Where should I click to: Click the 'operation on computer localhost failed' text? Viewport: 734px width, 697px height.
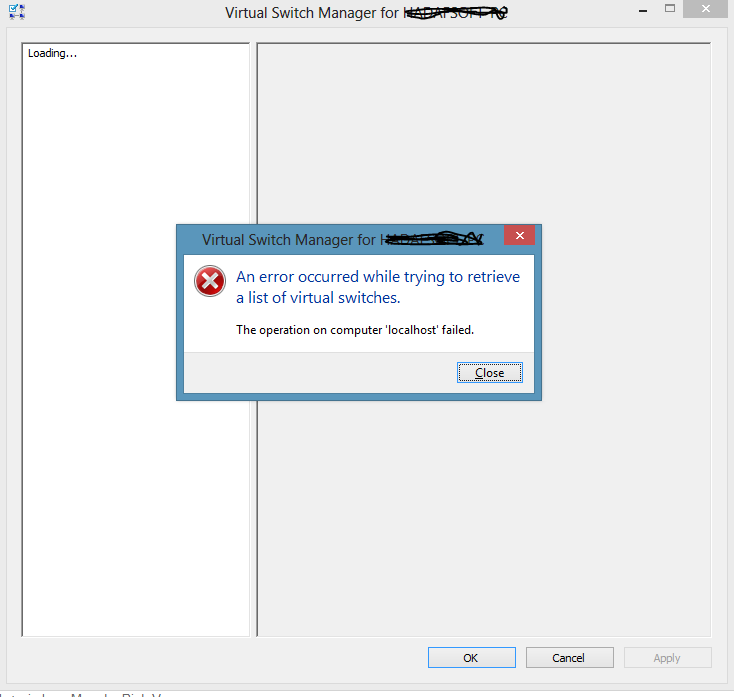click(355, 330)
